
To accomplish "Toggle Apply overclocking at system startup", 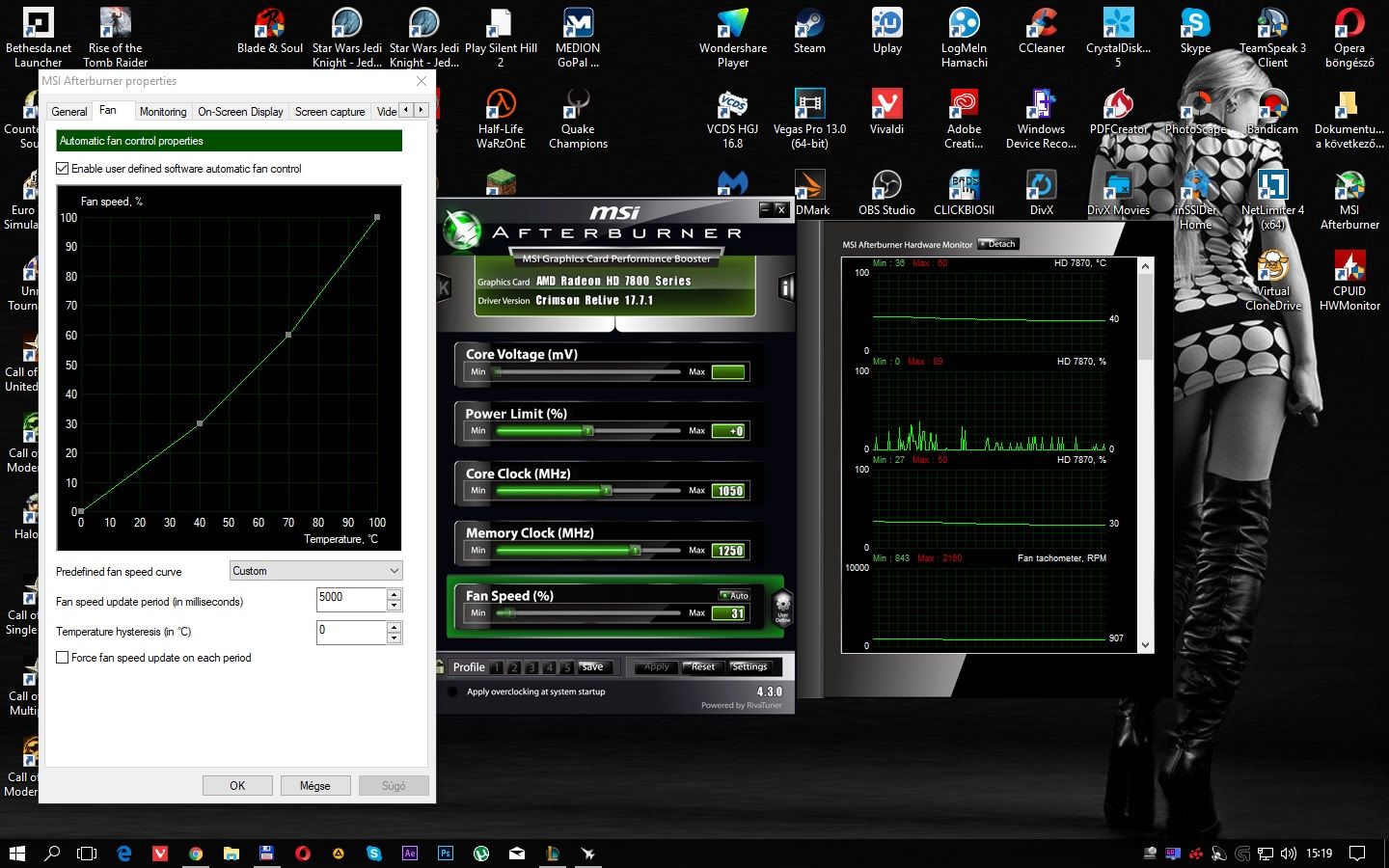I will coord(452,692).
